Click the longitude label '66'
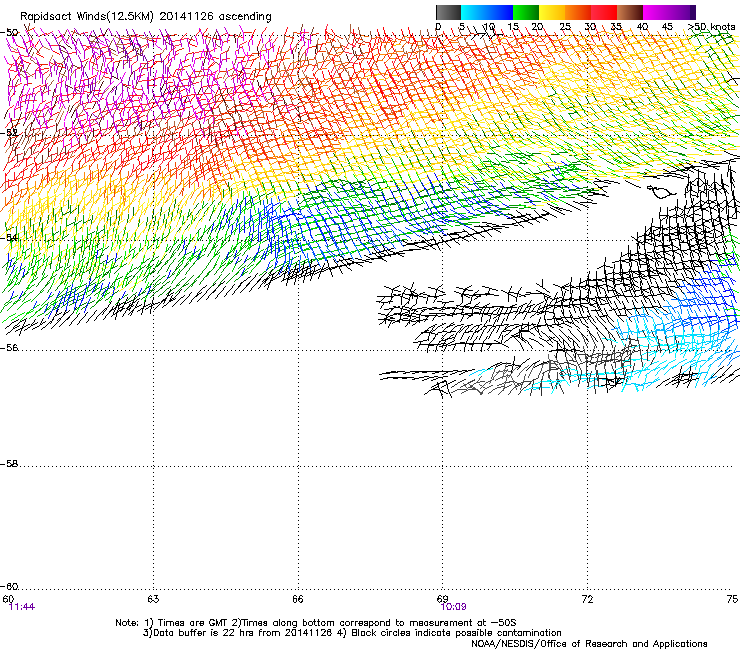This screenshot has height=650, width=740. point(298,599)
